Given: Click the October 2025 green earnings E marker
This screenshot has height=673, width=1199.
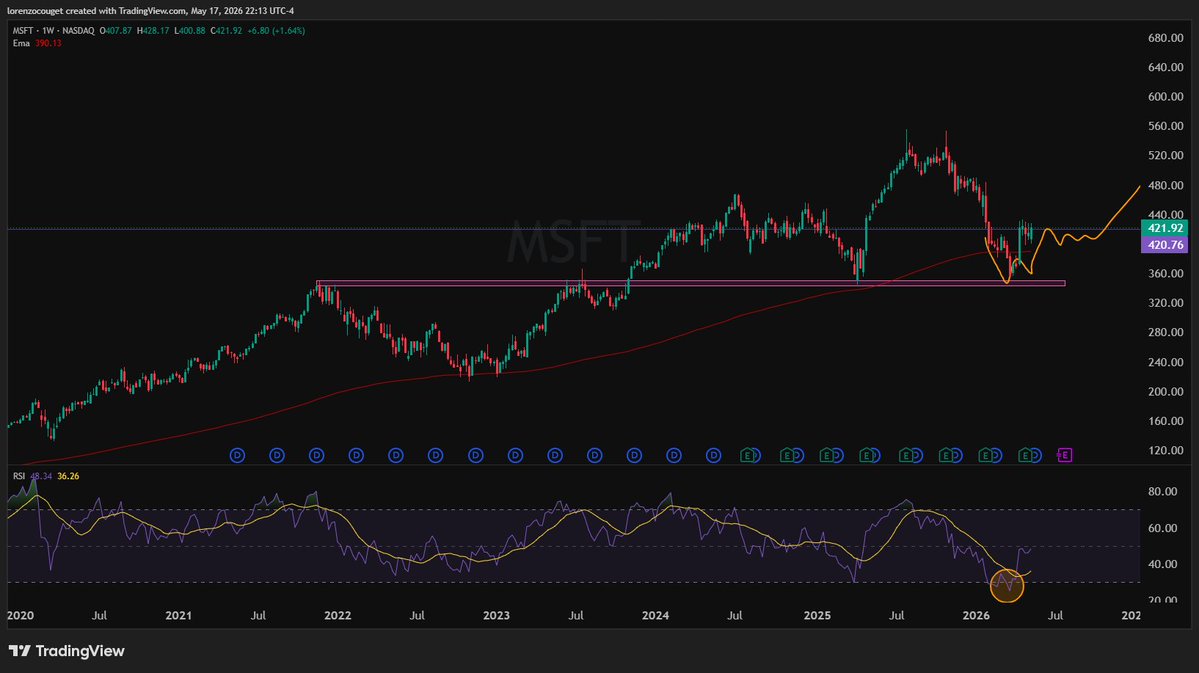Looking at the screenshot, I should click(945, 455).
